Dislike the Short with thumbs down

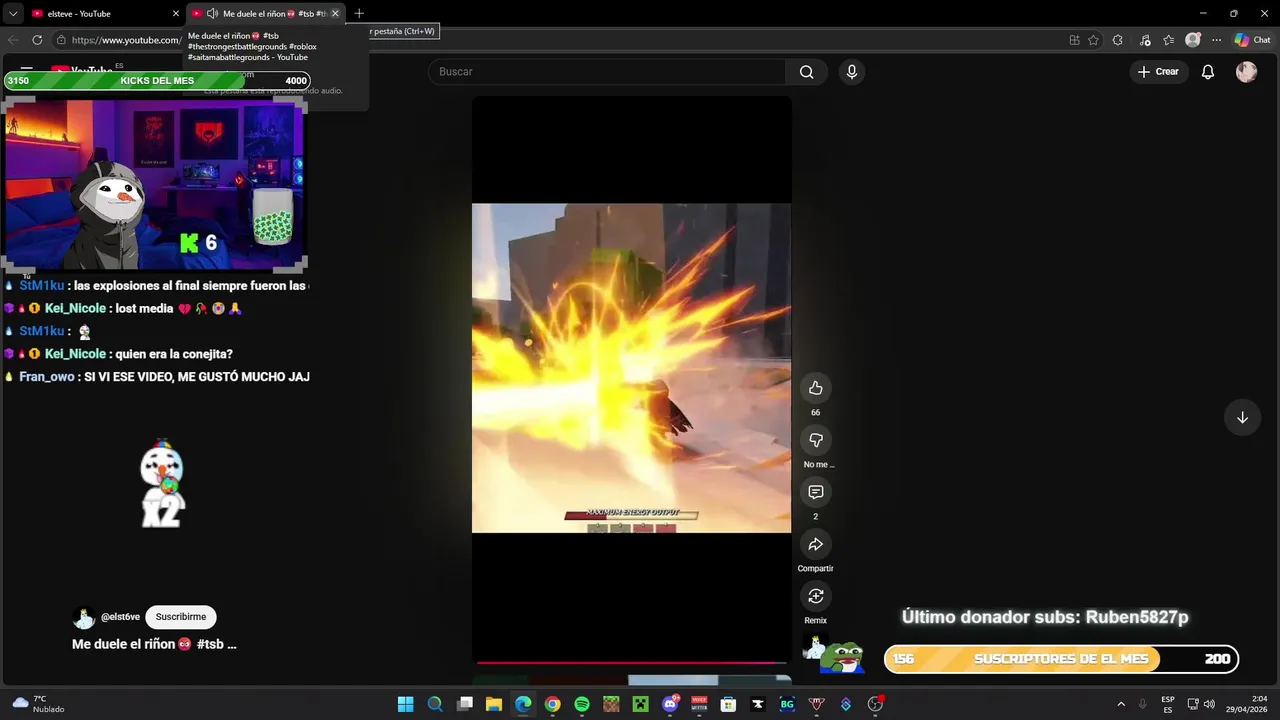click(815, 440)
